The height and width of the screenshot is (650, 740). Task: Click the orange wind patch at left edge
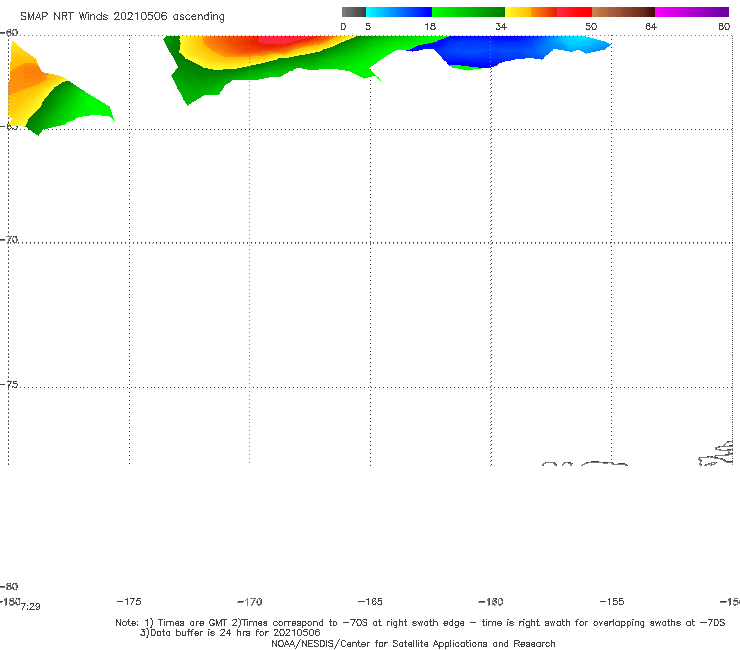[x=26, y=78]
